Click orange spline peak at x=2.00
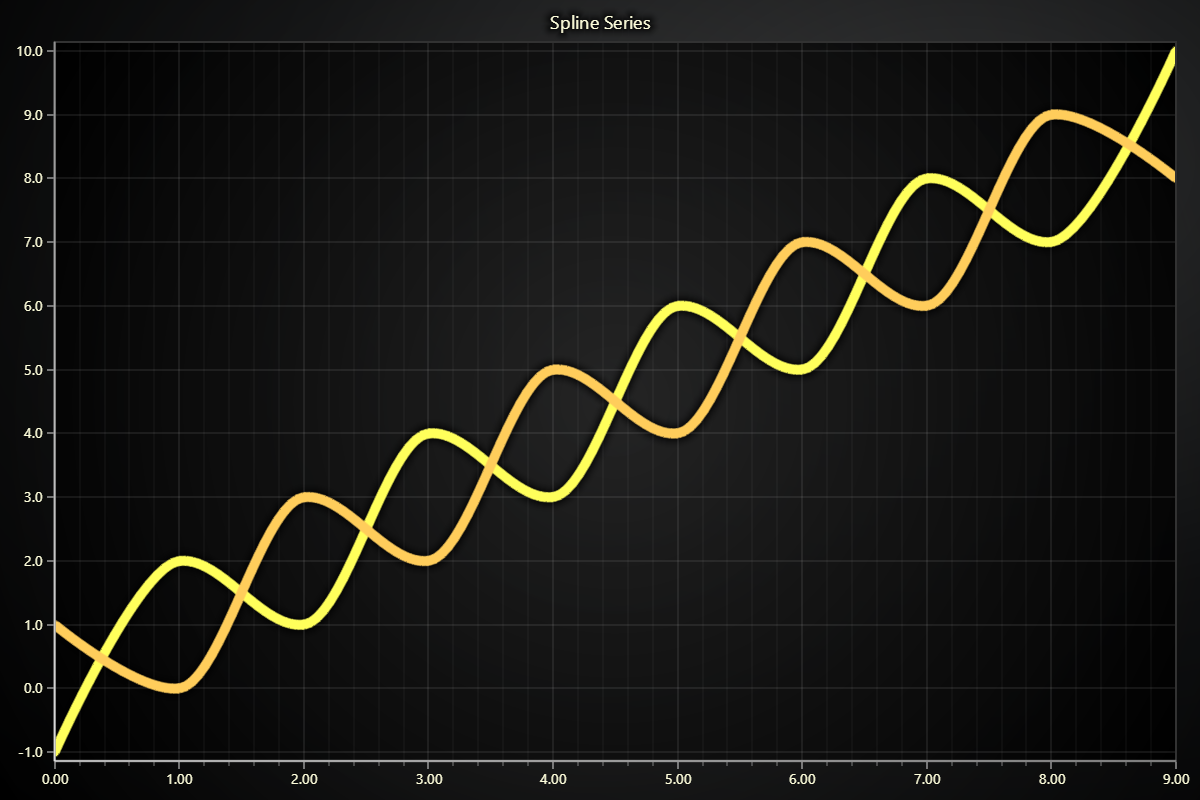Viewport: 1200px width, 800px height. pos(306,497)
